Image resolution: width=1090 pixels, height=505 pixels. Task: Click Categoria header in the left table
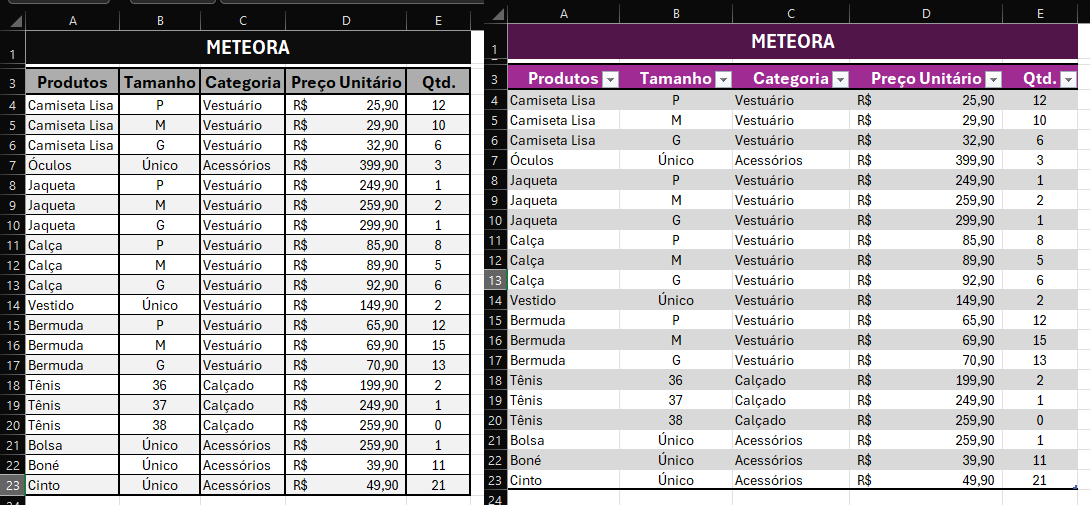(242, 82)
